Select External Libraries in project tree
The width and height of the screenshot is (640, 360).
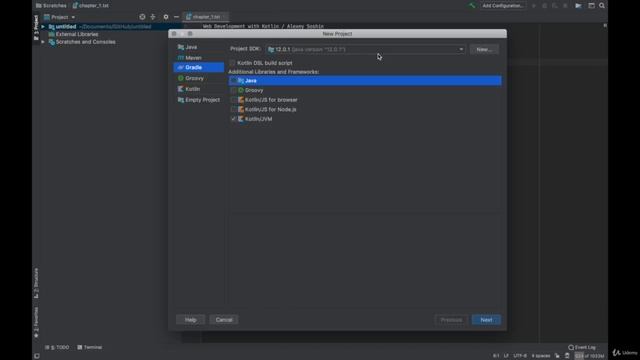73,34
